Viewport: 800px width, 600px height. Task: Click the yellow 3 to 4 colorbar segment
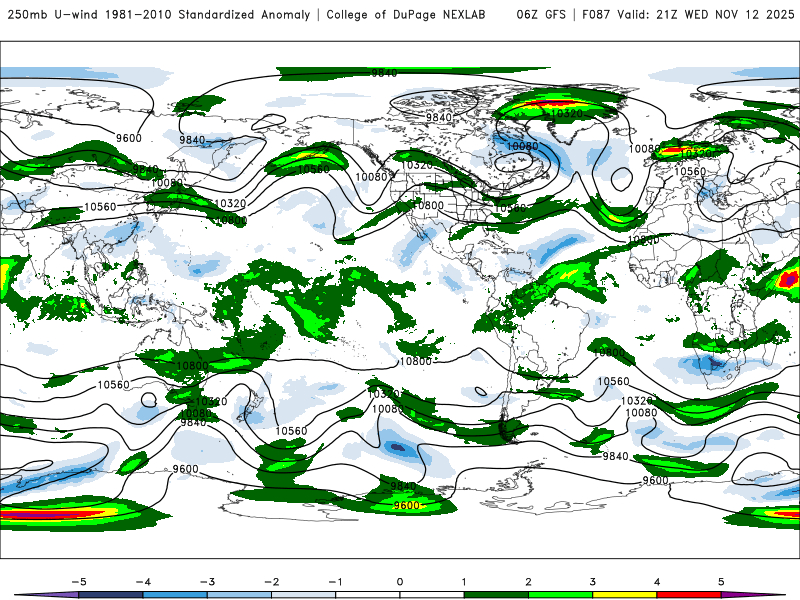(624, 595)
